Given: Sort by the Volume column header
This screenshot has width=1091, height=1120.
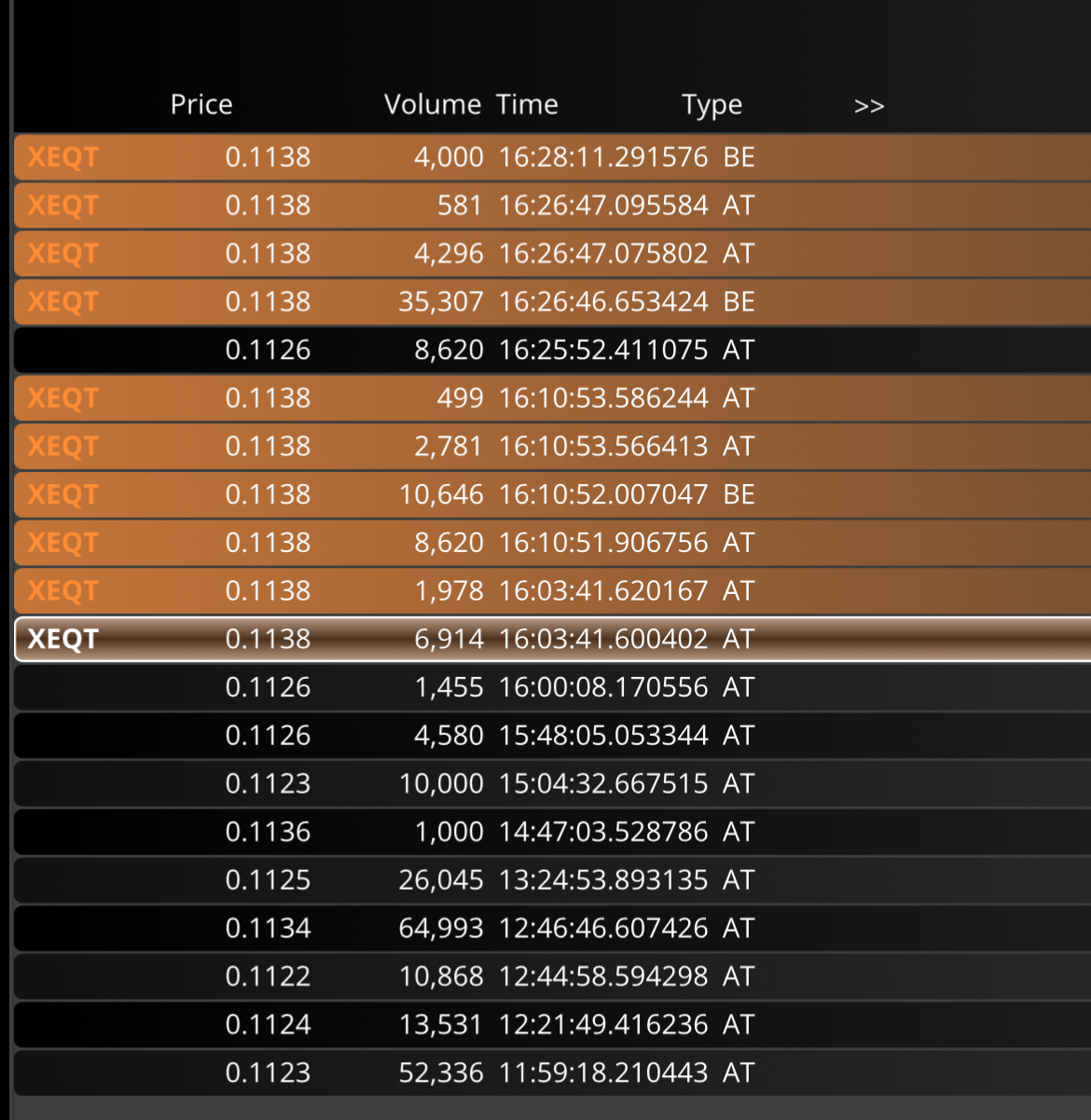Looking at the screenshot, I should point(433,104).
